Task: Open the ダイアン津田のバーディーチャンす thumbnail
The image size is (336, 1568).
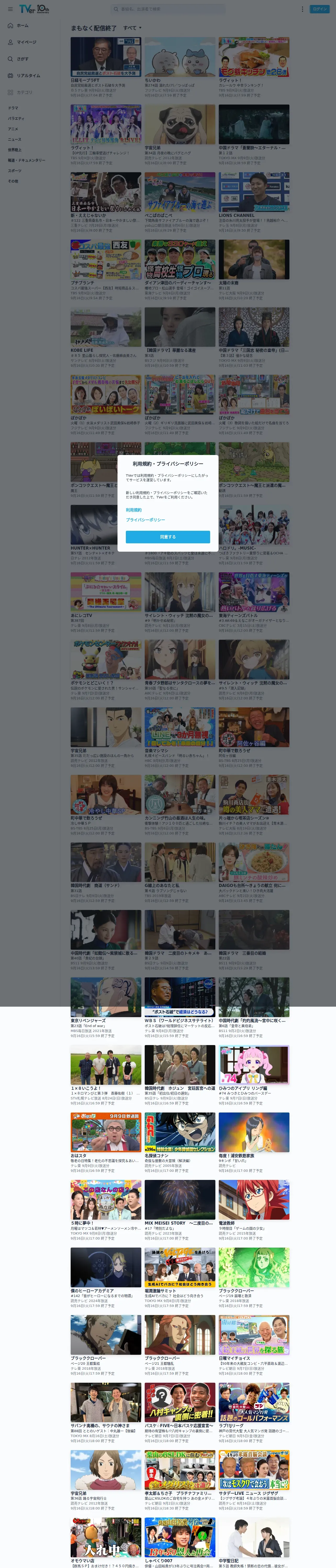Action: click(180, 259)
